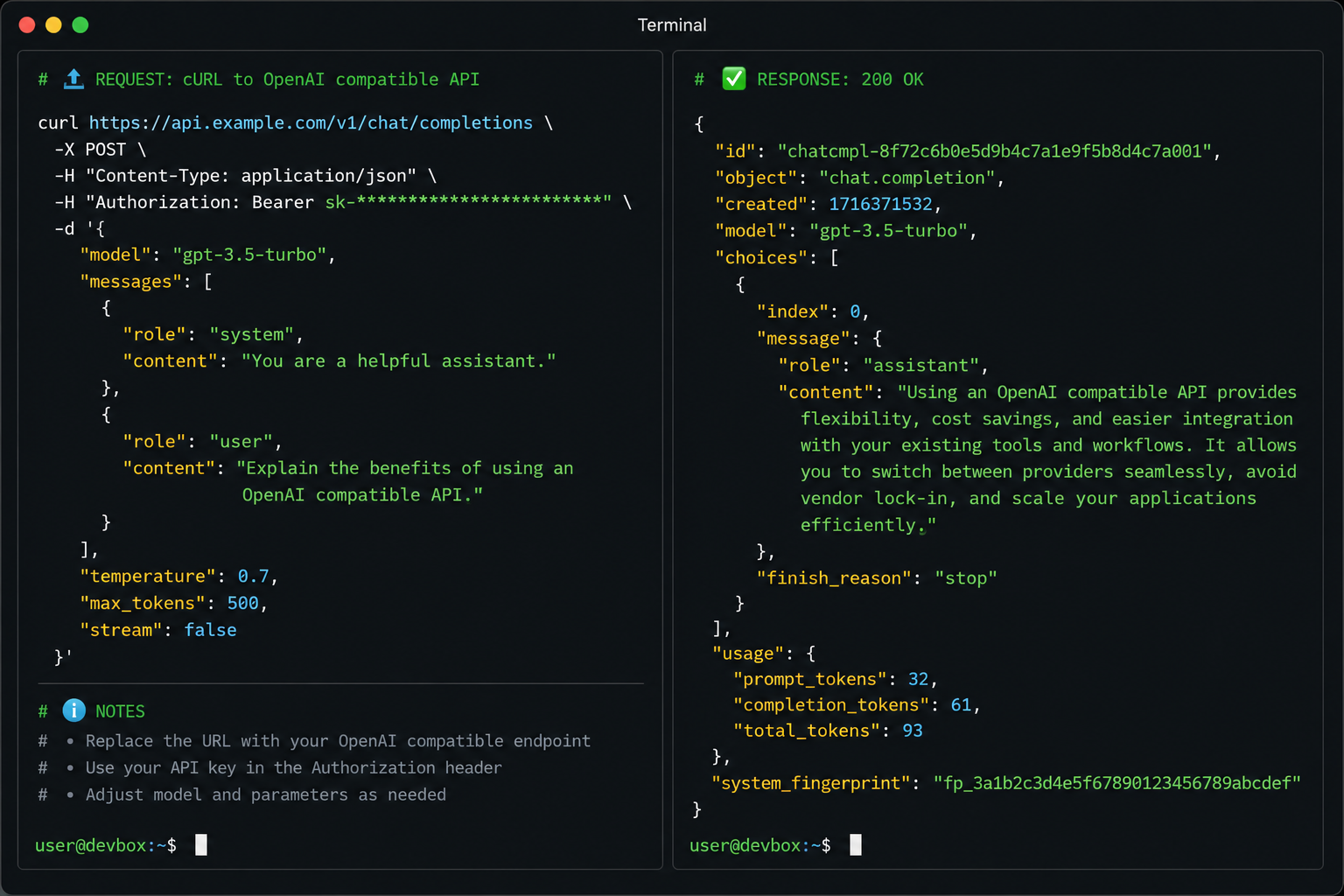Click user@devbox in the left pane
1344x896 pixels.
[x=91, y=845]
